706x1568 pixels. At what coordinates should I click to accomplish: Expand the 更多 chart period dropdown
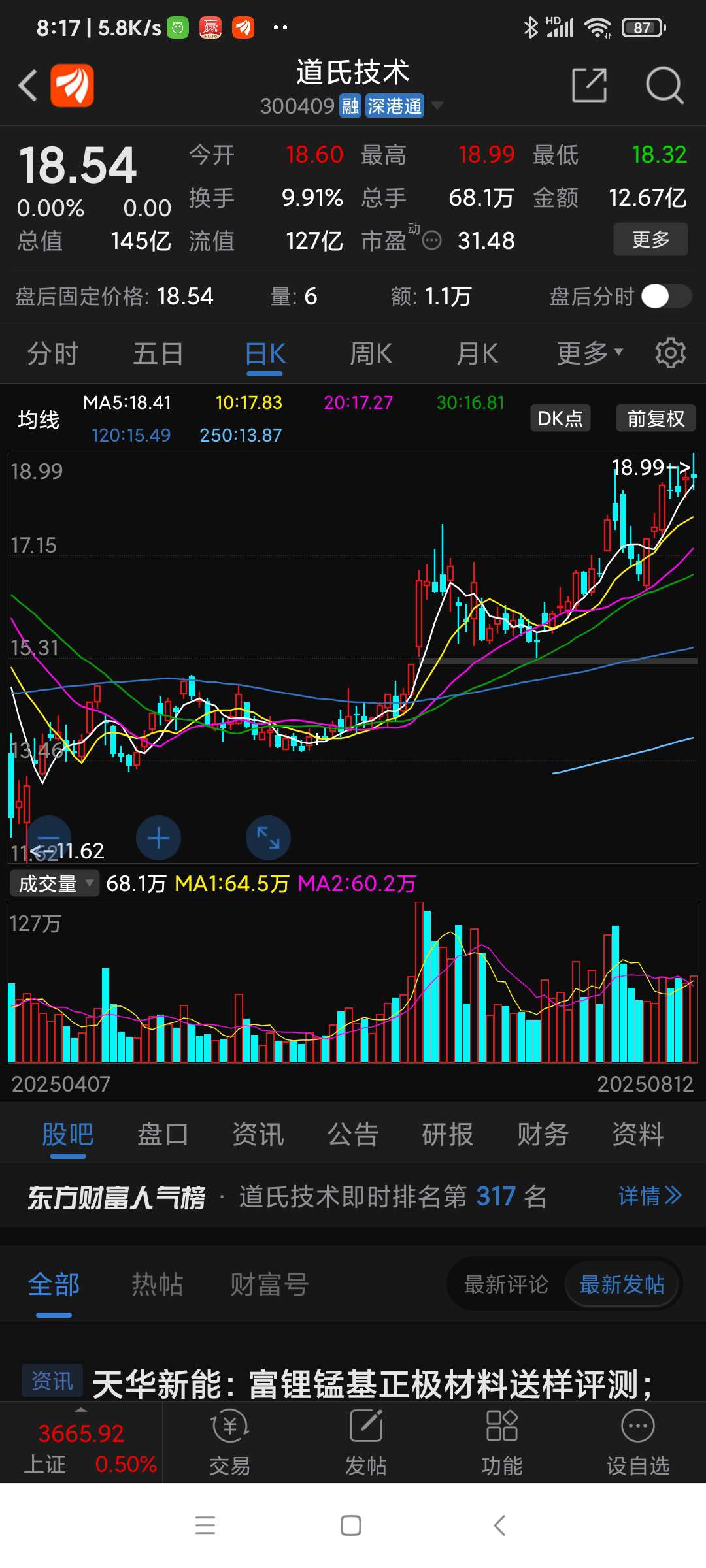[x=590, y=353]
